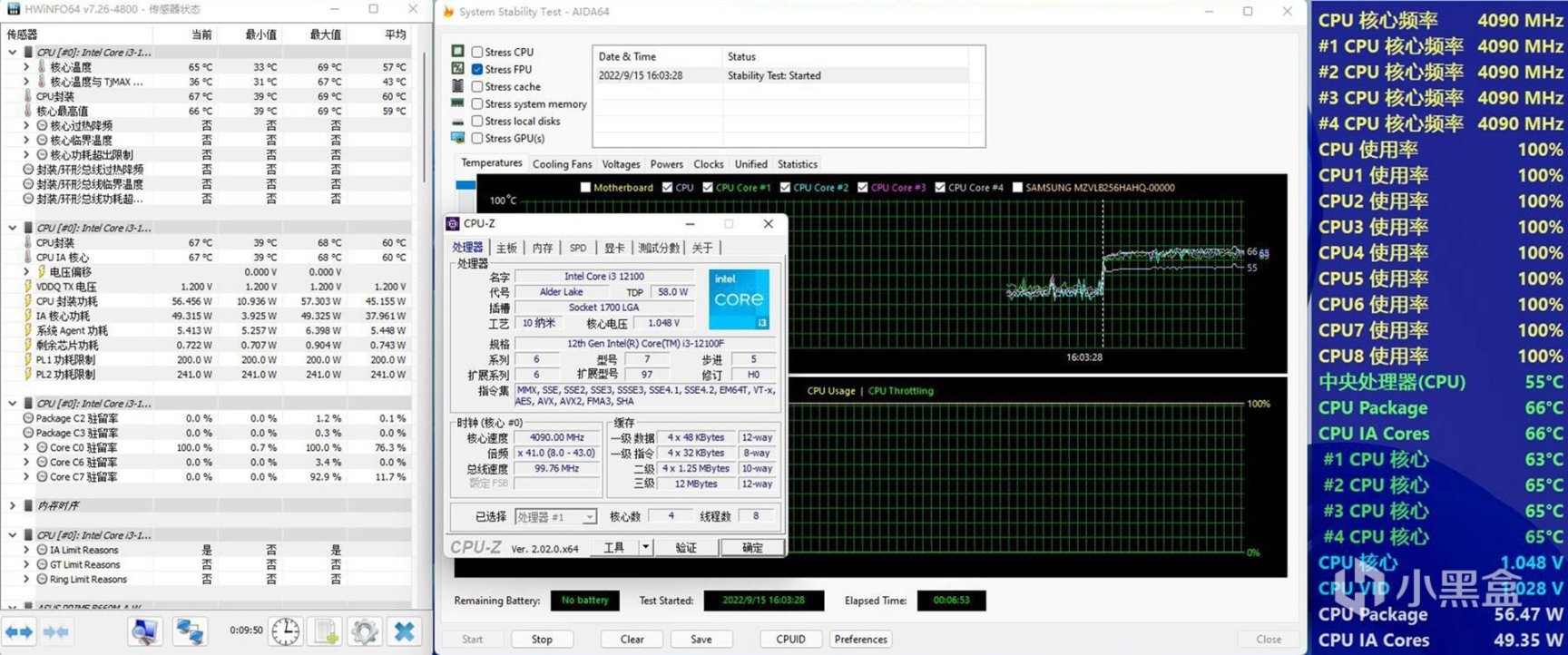The height and width of the screenshot is (655, 1568).
Task: Expand the 核心过热降频 row
Action: coord(26,125)
